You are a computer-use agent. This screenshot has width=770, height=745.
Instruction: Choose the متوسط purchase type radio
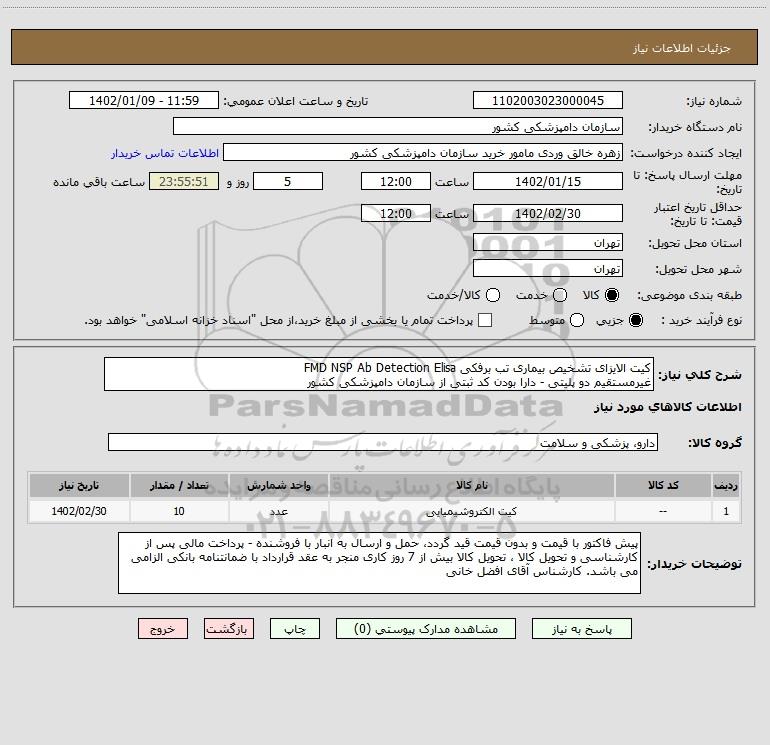coord(577,320)
